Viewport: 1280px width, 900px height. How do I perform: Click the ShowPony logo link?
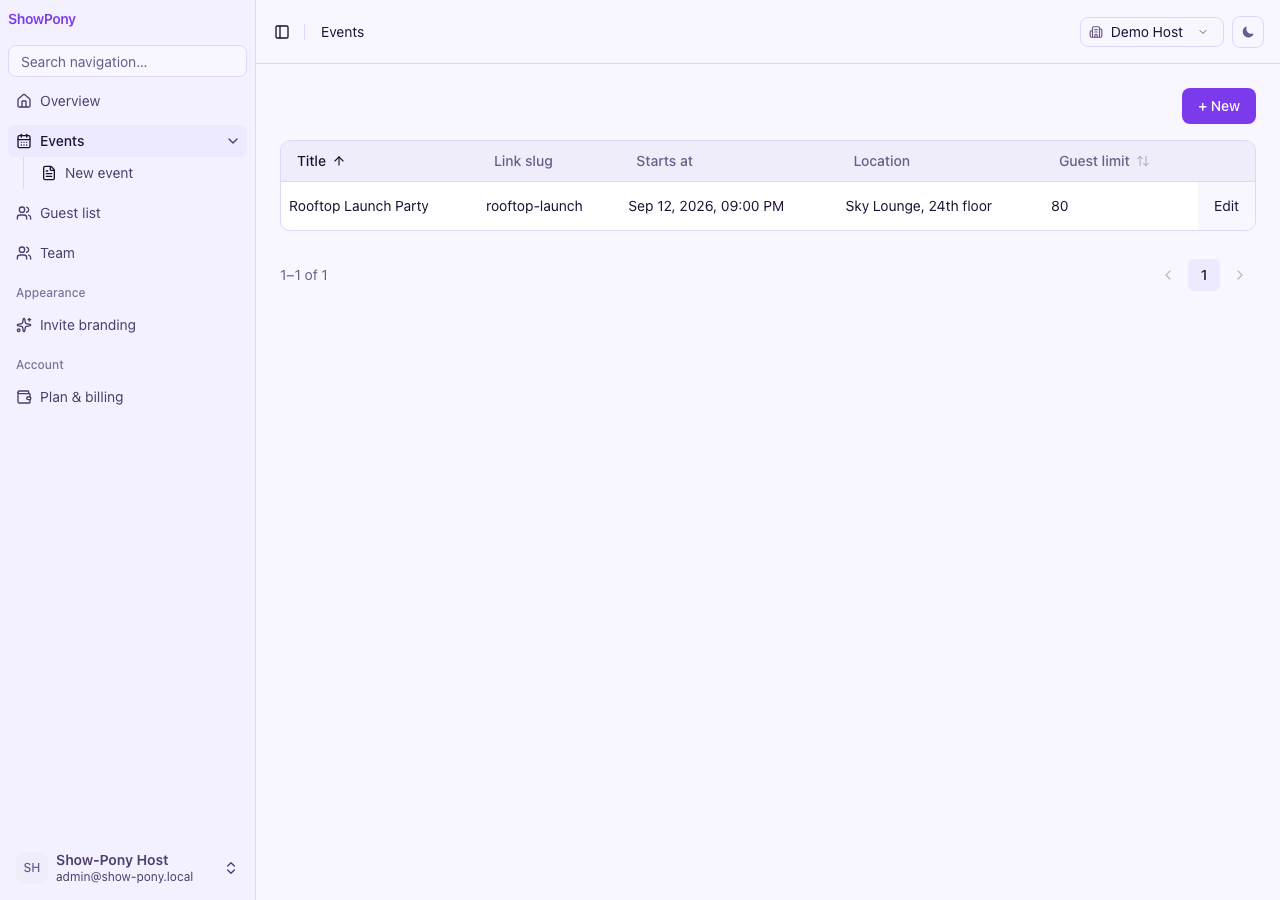point(42,19)
